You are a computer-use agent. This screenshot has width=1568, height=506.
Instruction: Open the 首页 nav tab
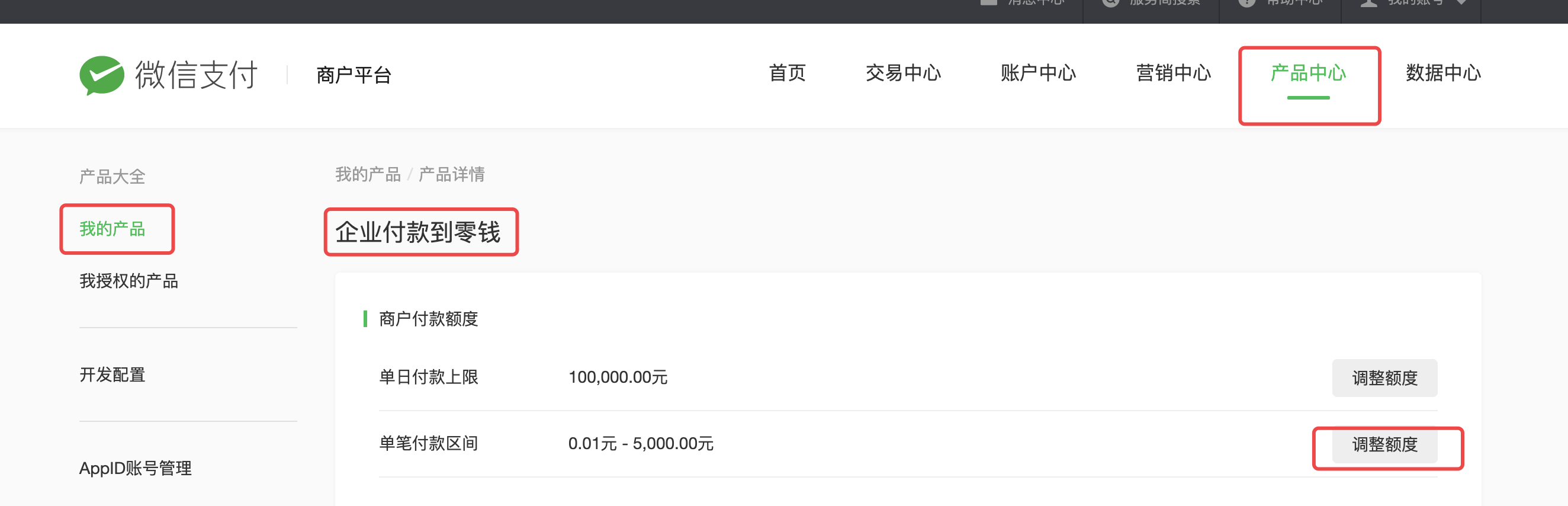tap(787, 73)
